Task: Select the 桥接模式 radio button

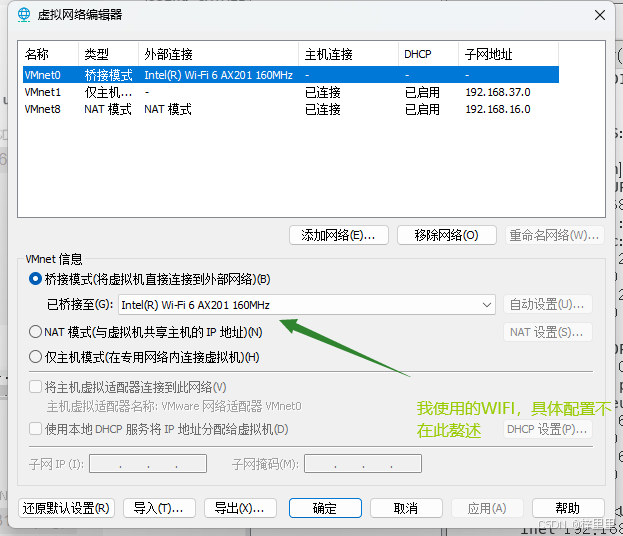Action: point(35,279)
